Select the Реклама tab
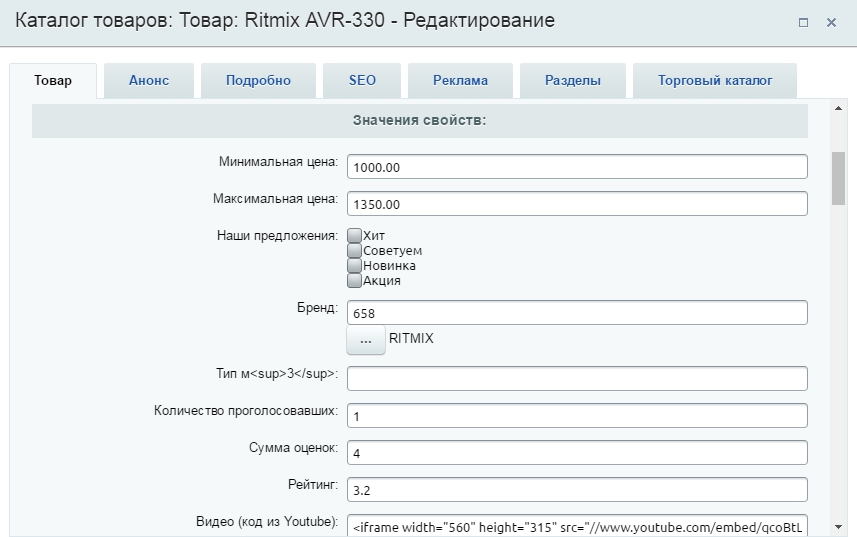 click(x=461, y=81)
